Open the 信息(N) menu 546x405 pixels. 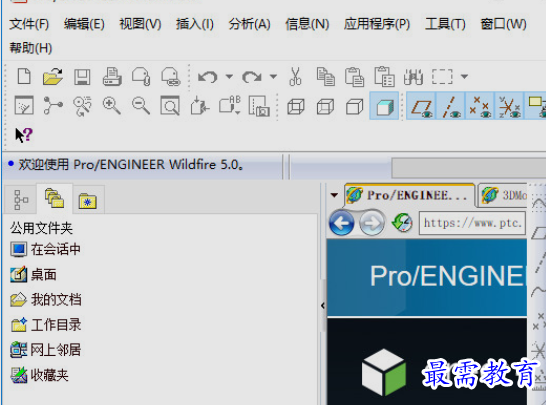(x=307, y=24)
